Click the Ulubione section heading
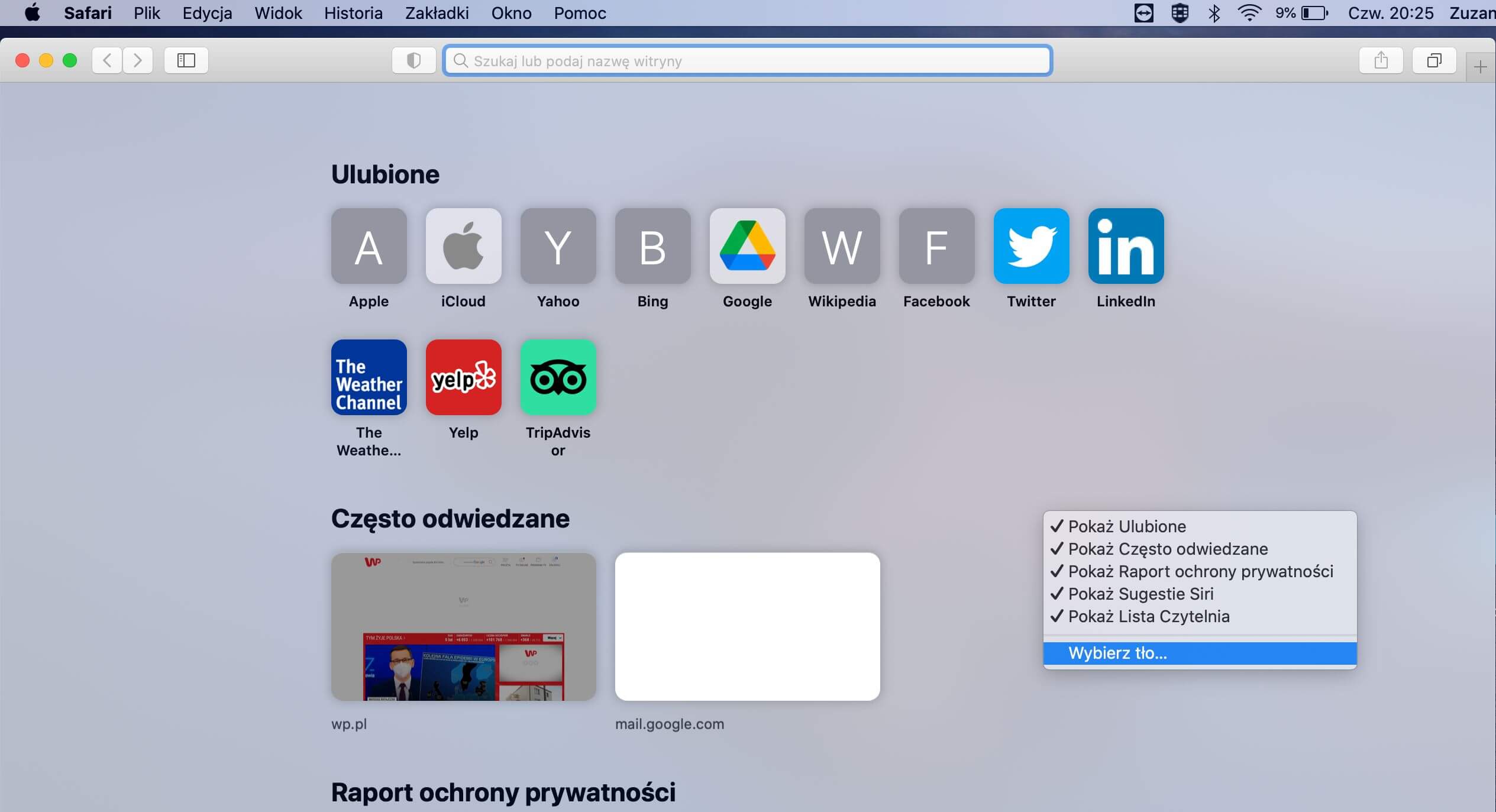 coord(385,174)
